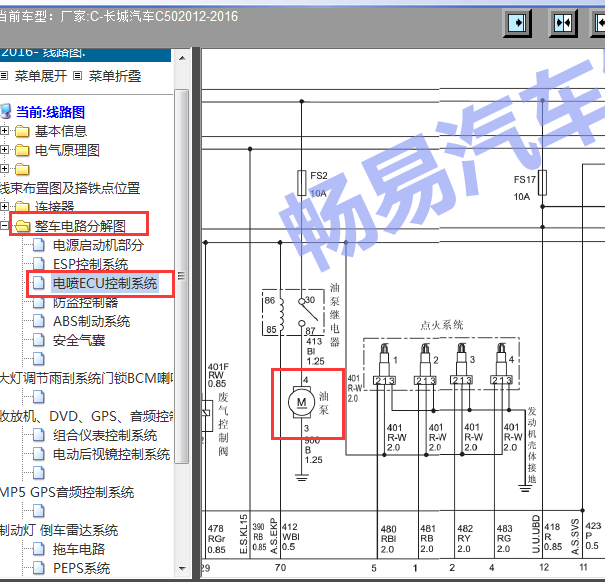
Task: Open the 基本信息 folder icon
Action: pyautogui.click(x=22, y=131)
